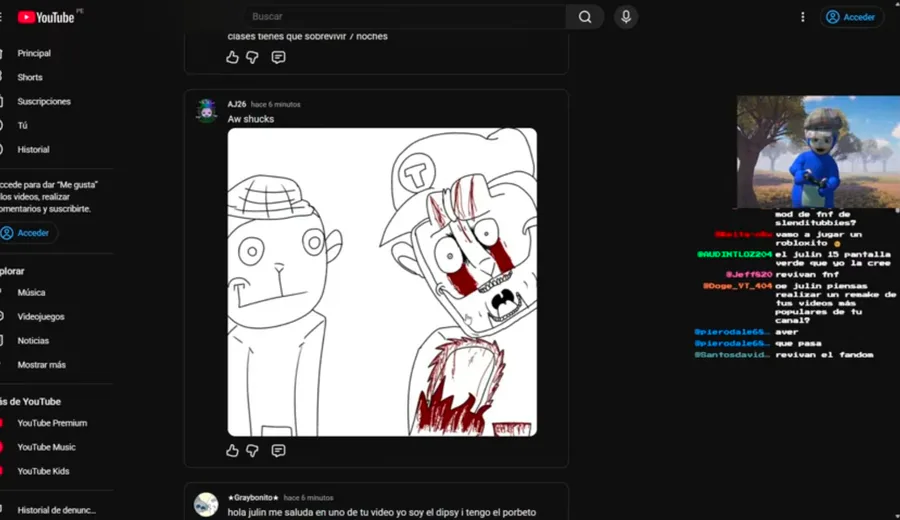Open comments on the AJ26 post
900x520 pixels.
tap(278, 451)
